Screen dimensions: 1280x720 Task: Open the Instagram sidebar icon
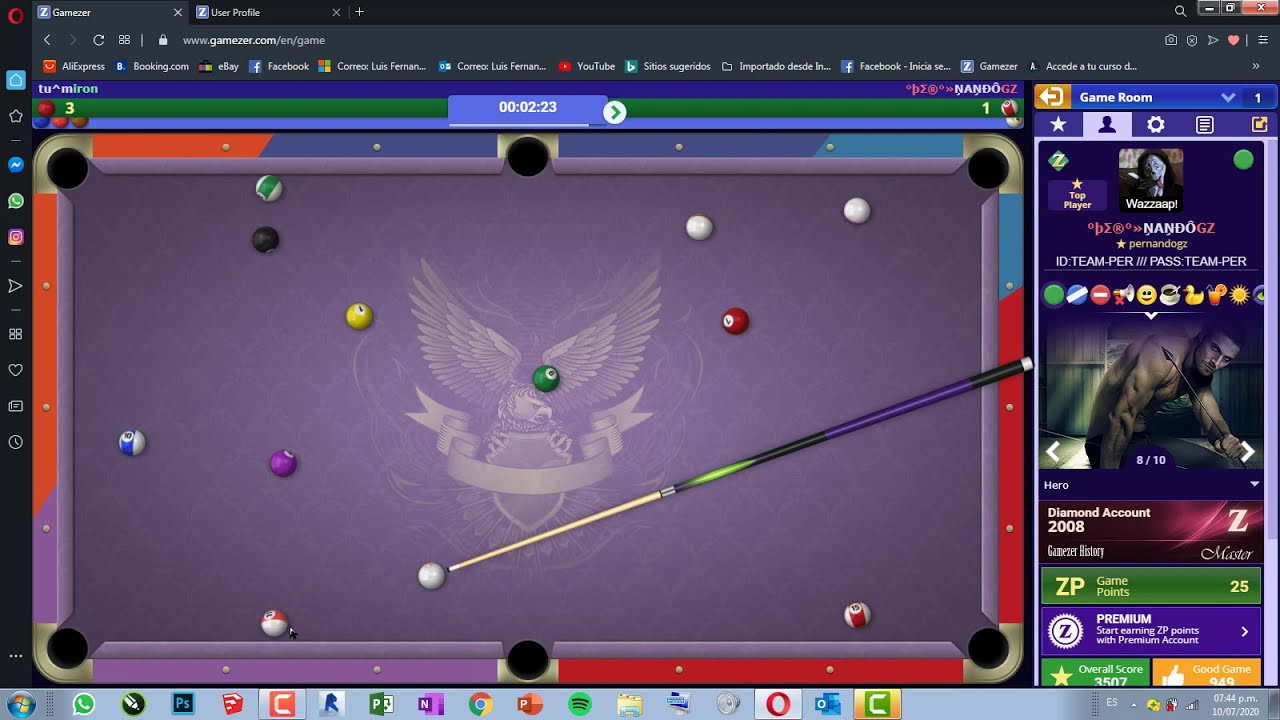tap(15, 237)
